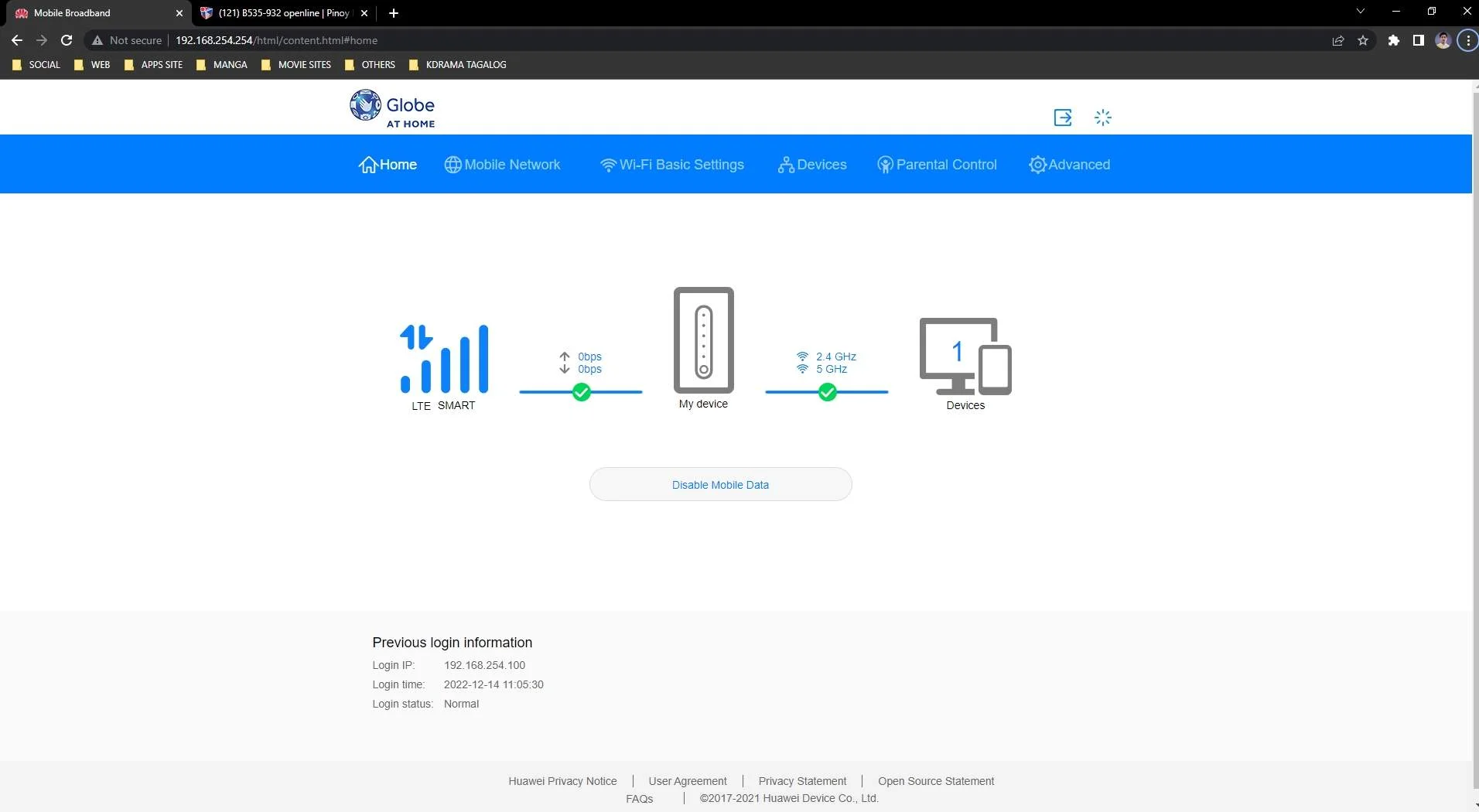Open the Huawei Privacy Notice link
The width and height of the screenshot is (1479, 812).
click(562, 781)
